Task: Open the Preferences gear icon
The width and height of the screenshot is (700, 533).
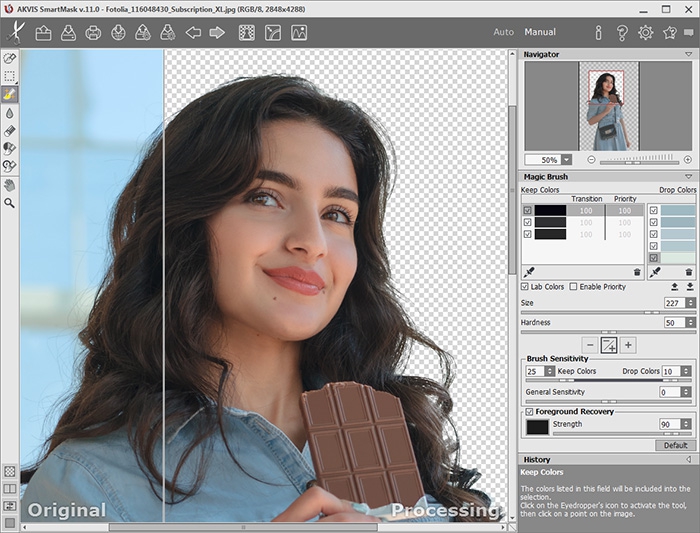Action: (x=645, y=33)
